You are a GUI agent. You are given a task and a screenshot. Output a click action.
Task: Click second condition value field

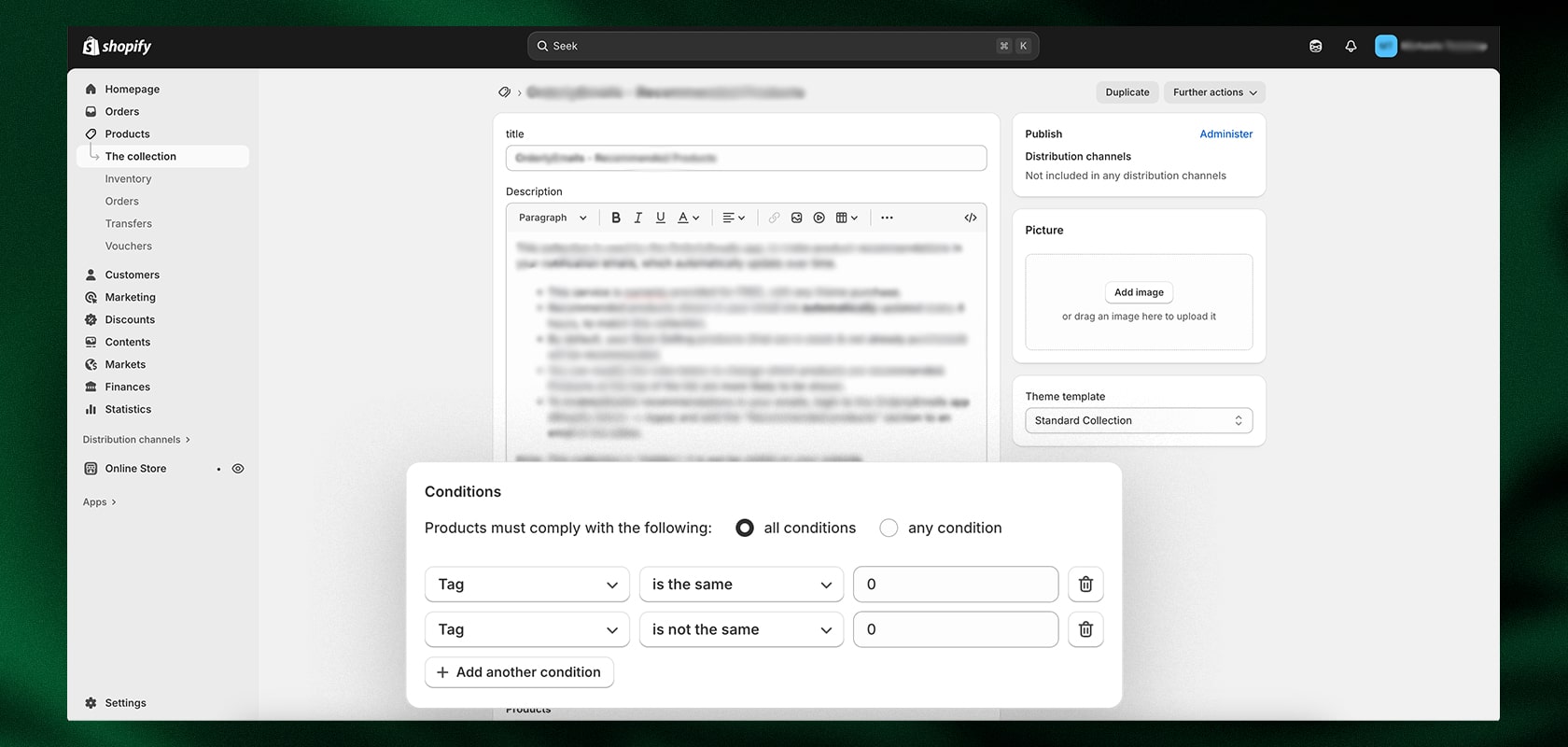click(956, 630)
